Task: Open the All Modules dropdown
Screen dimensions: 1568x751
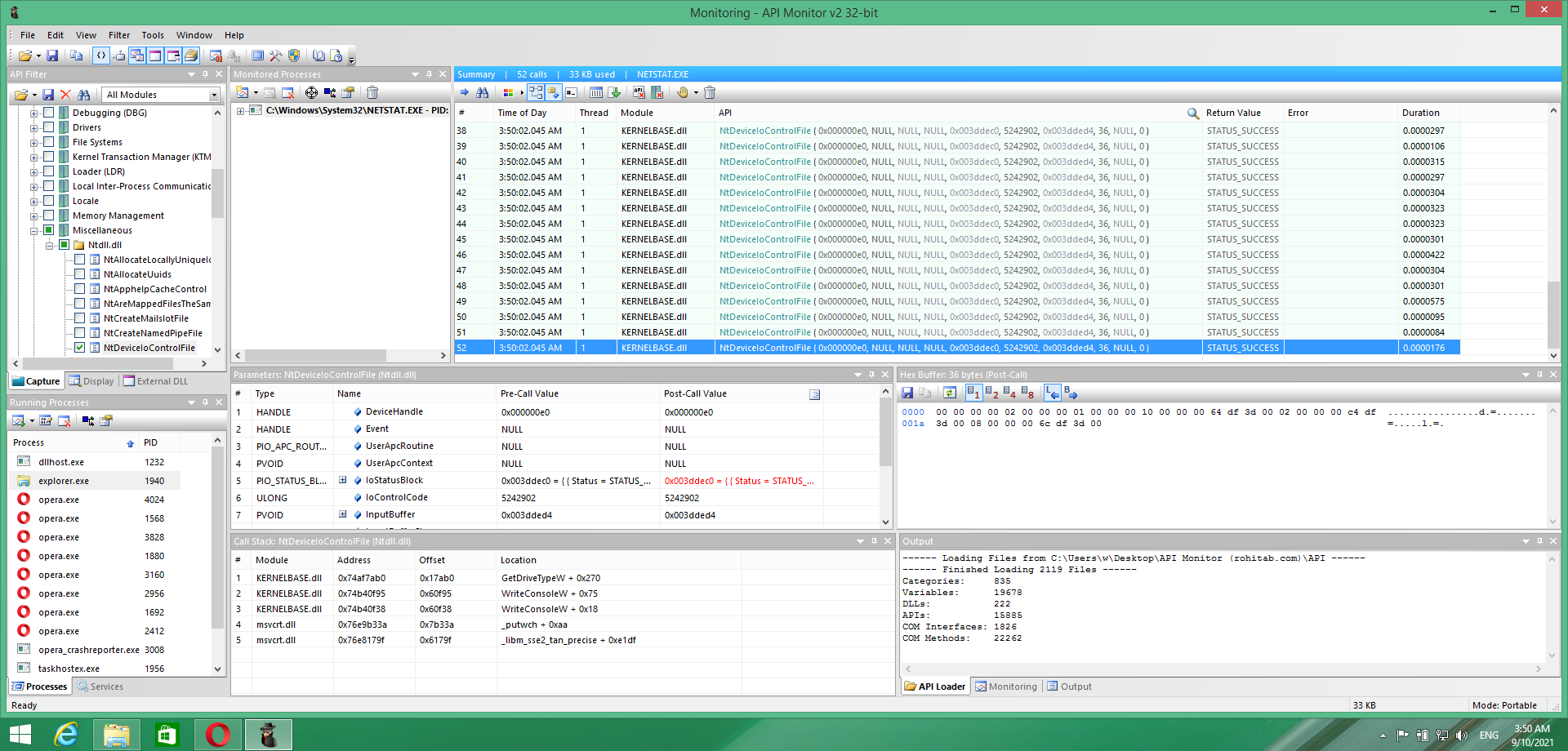Action: 214,95
